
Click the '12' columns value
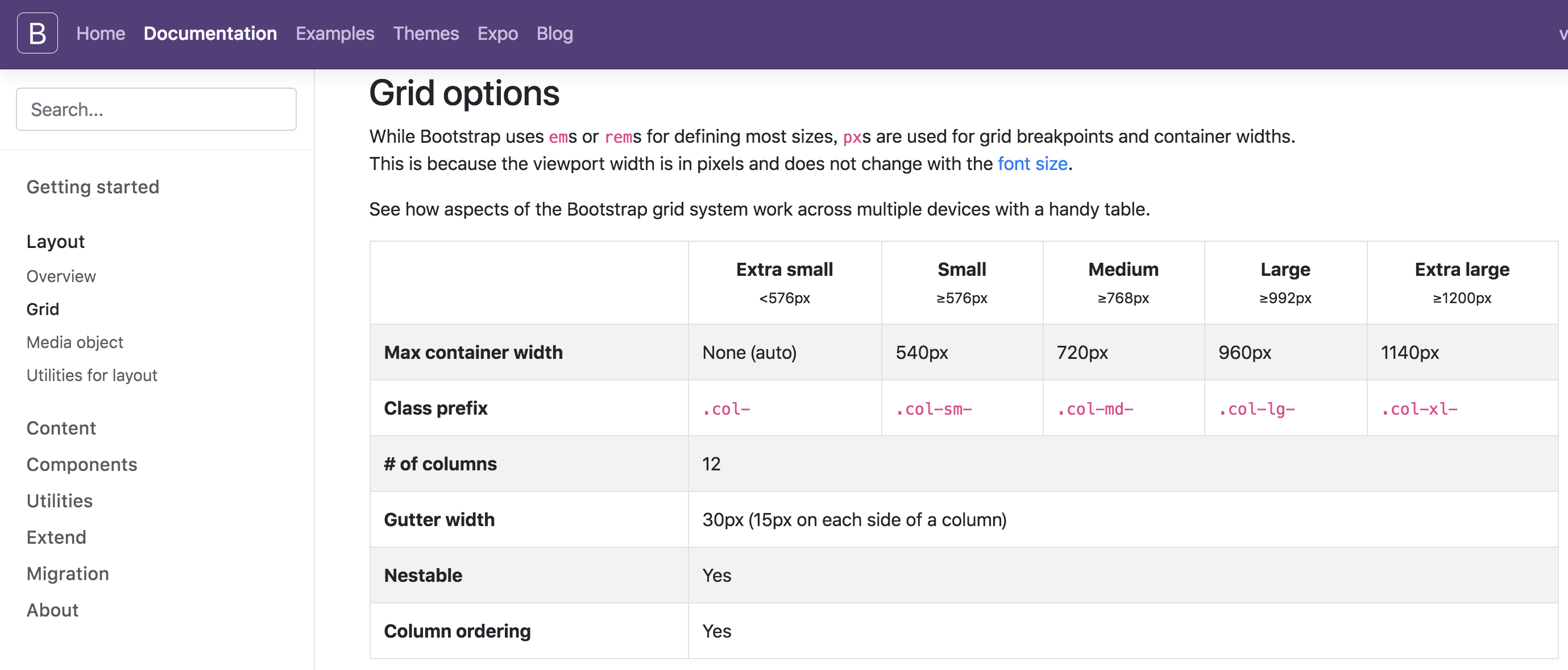pyautogui.click(x=711, y=464)
